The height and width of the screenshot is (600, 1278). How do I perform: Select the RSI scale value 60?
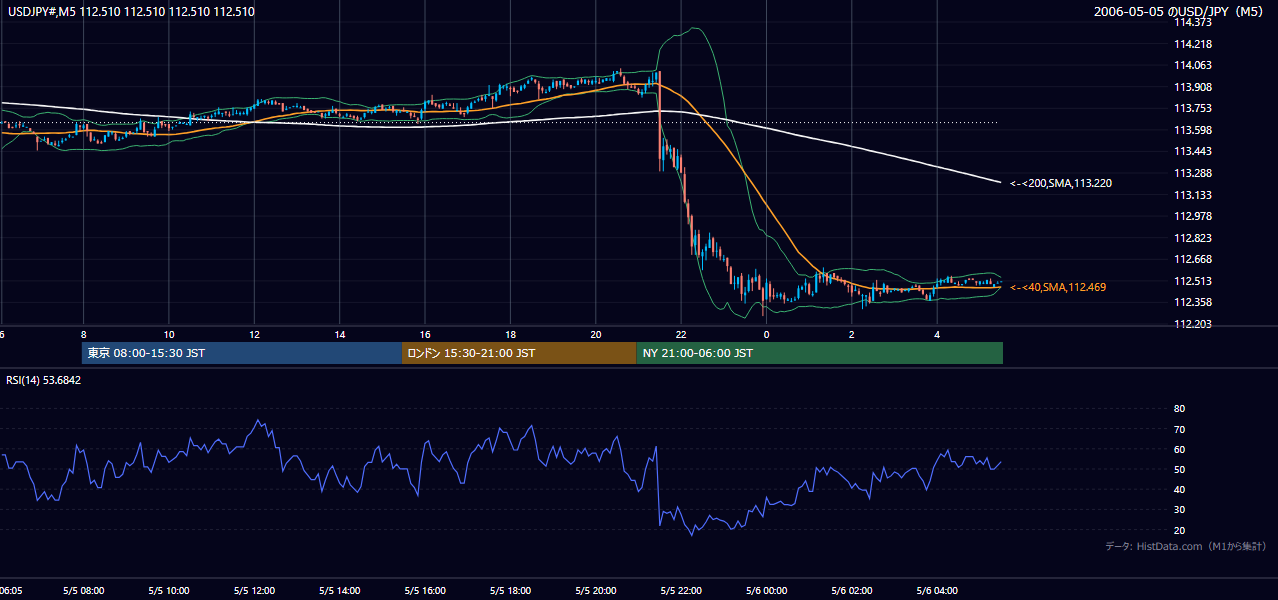[x=1179, y=449]
